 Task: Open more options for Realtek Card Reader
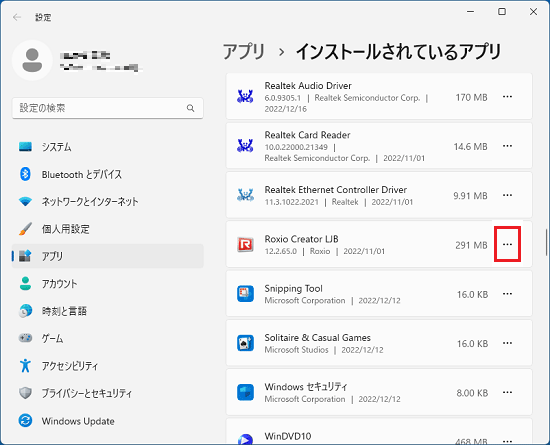[507, 146]
